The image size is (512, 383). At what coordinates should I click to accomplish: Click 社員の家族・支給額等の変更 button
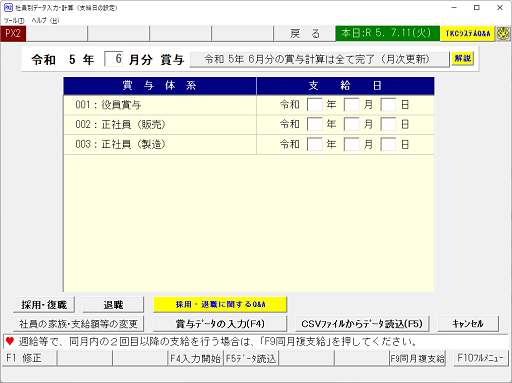[78, 324]
